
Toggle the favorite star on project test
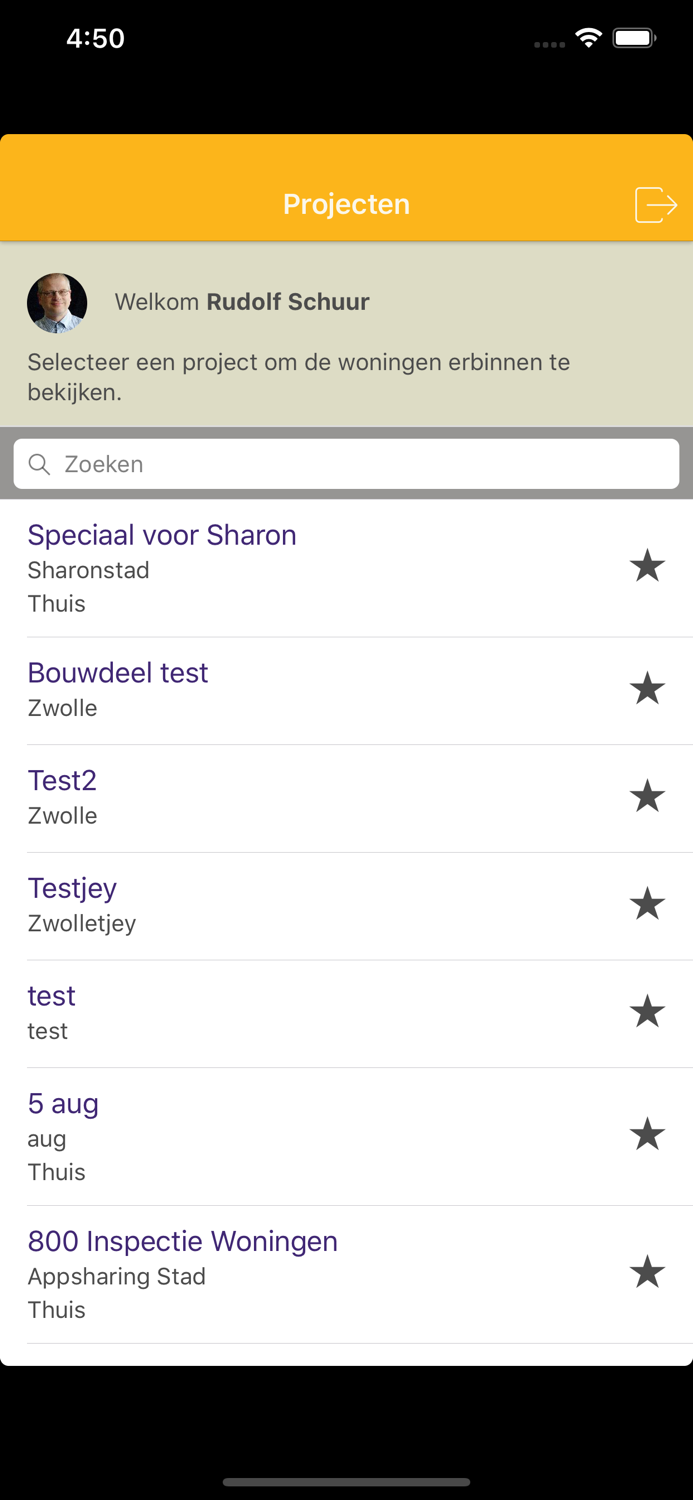[647, 1011]
